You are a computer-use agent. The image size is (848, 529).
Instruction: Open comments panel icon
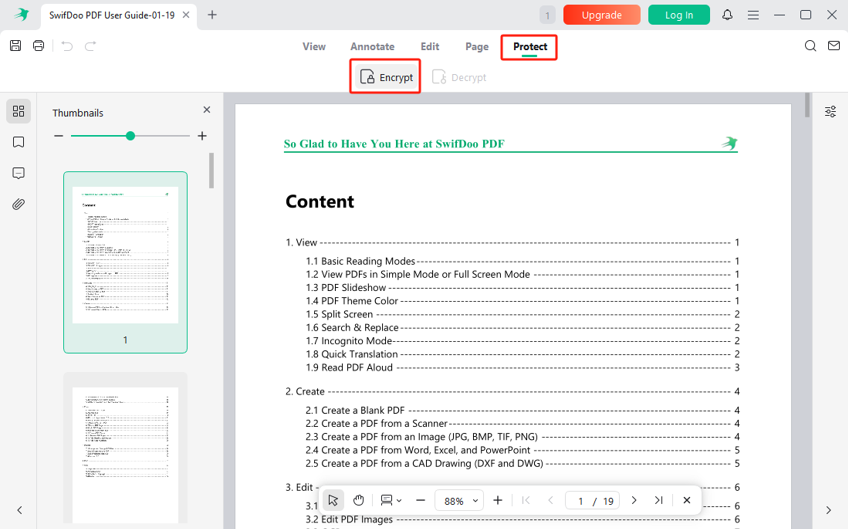click(x=18, y=173)
